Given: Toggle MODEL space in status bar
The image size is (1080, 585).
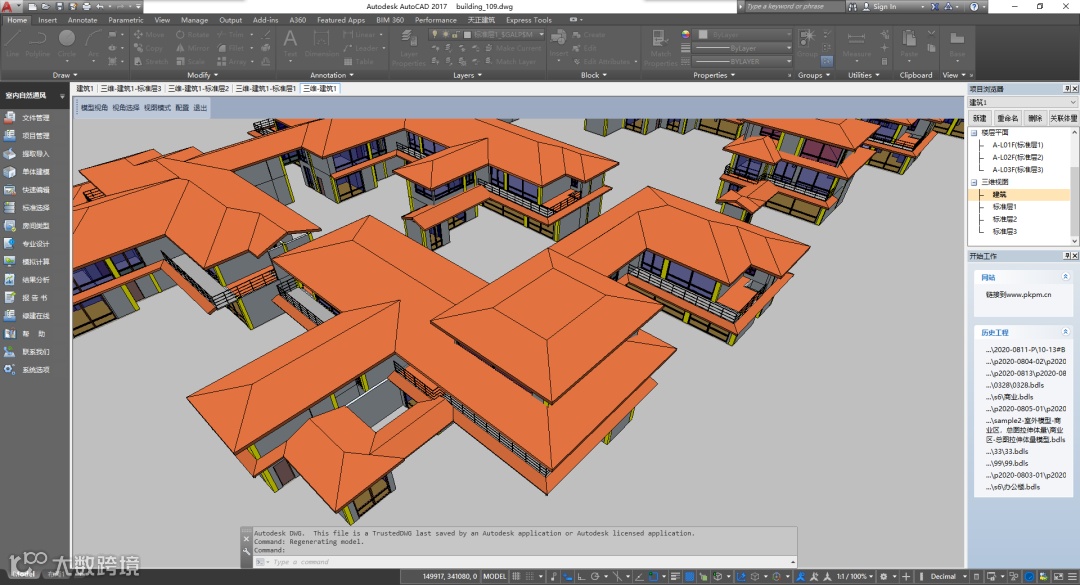Looking at the screenshot, I should click(495, 576).
